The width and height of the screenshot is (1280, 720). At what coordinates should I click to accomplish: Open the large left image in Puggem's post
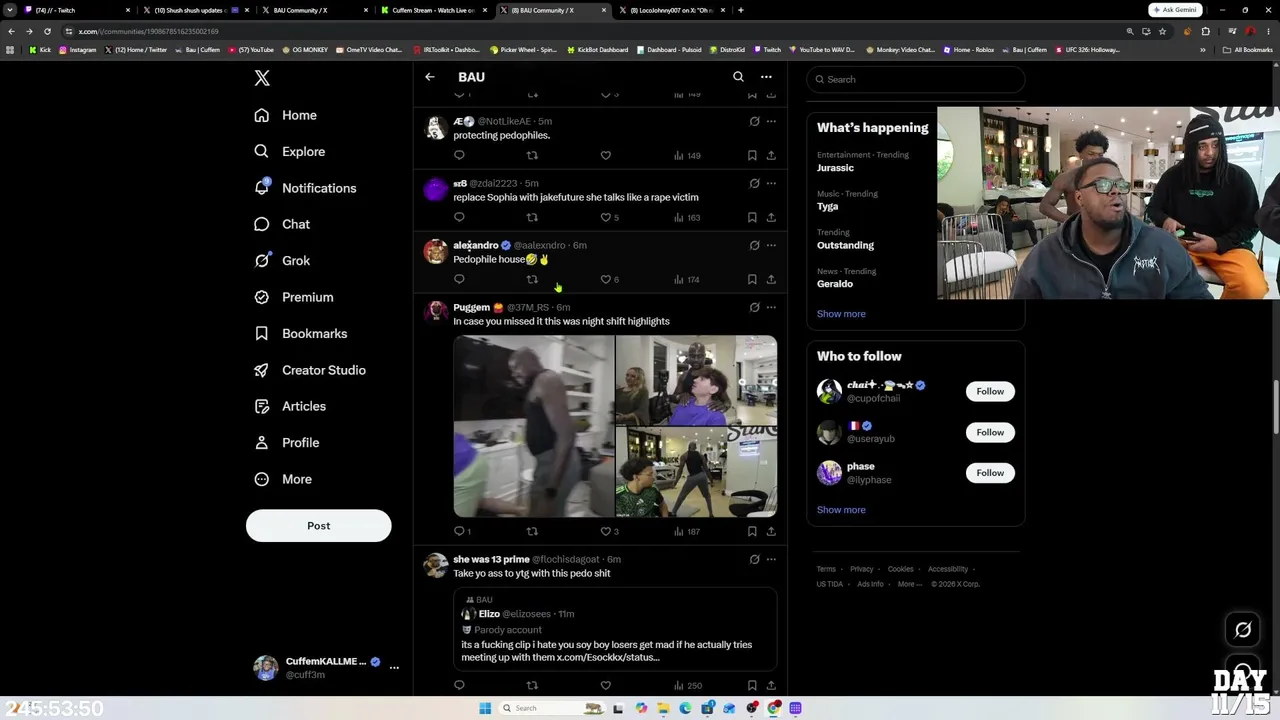(534, 426)
